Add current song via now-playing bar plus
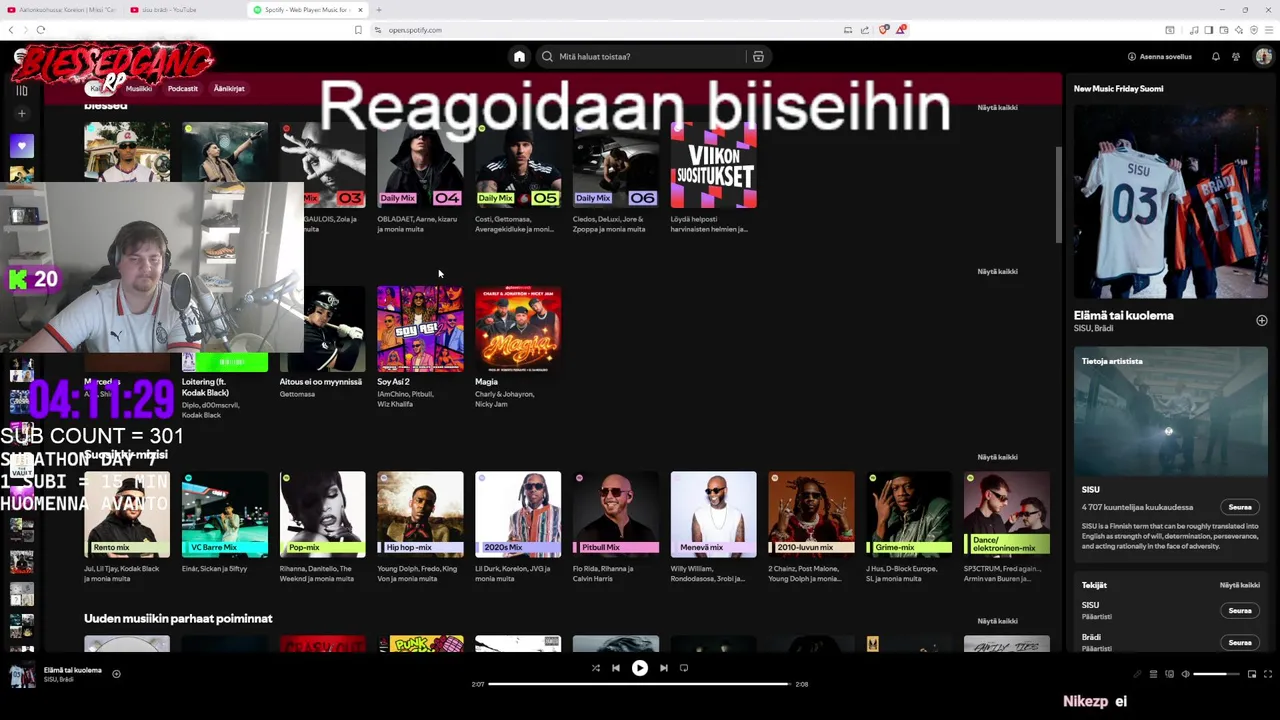Image resolution: width=1280 pixels, height=720 pixels. pos(116,674)
